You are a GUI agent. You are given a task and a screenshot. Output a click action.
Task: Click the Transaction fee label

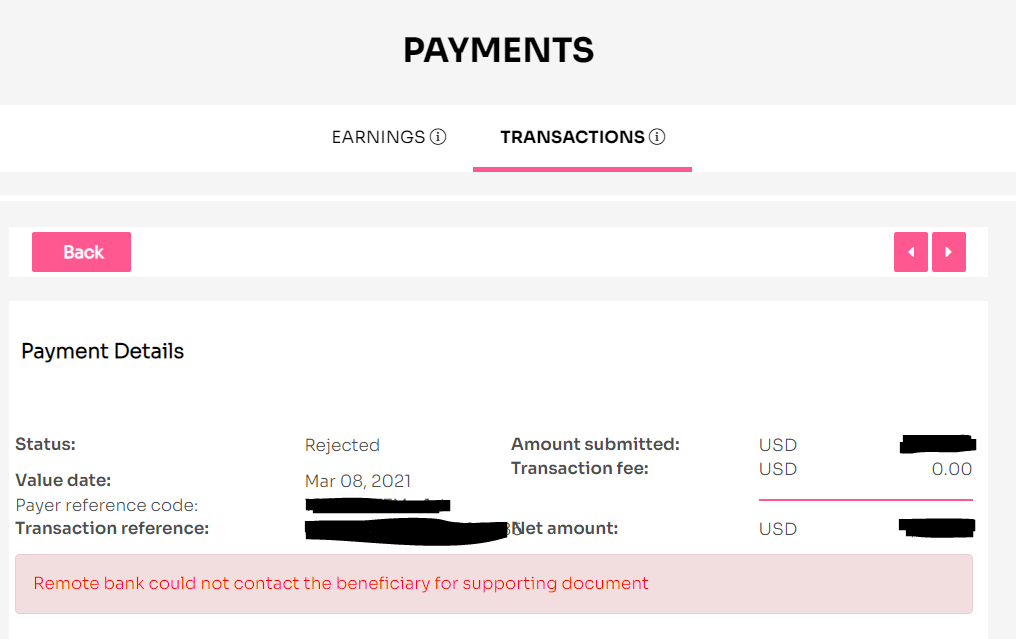coord(579,469)
